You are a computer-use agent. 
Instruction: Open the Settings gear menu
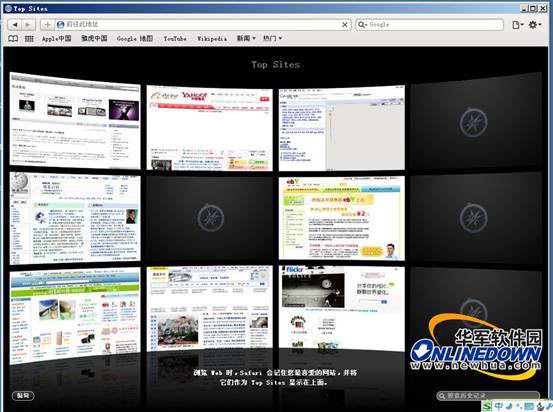click(x=534, y=25)
